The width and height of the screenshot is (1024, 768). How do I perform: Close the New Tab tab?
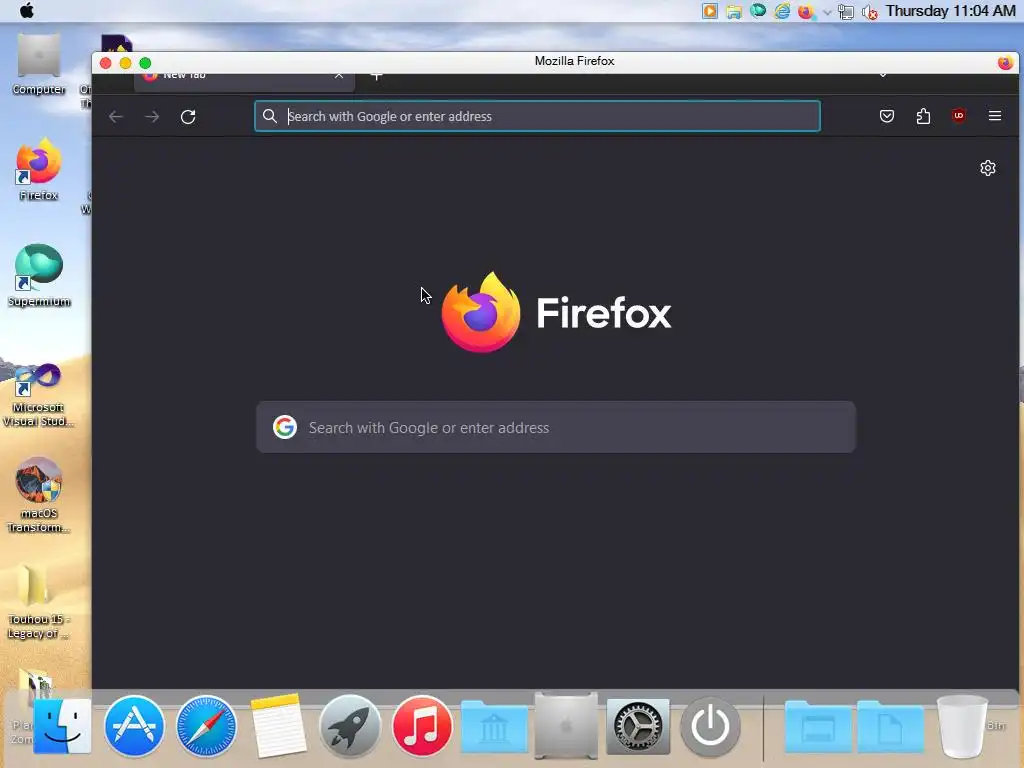pos(339,76)
